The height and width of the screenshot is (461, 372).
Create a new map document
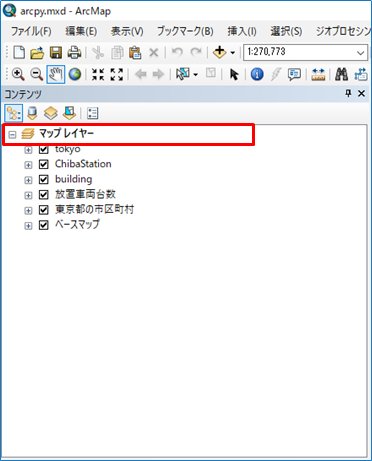(19, 53)
